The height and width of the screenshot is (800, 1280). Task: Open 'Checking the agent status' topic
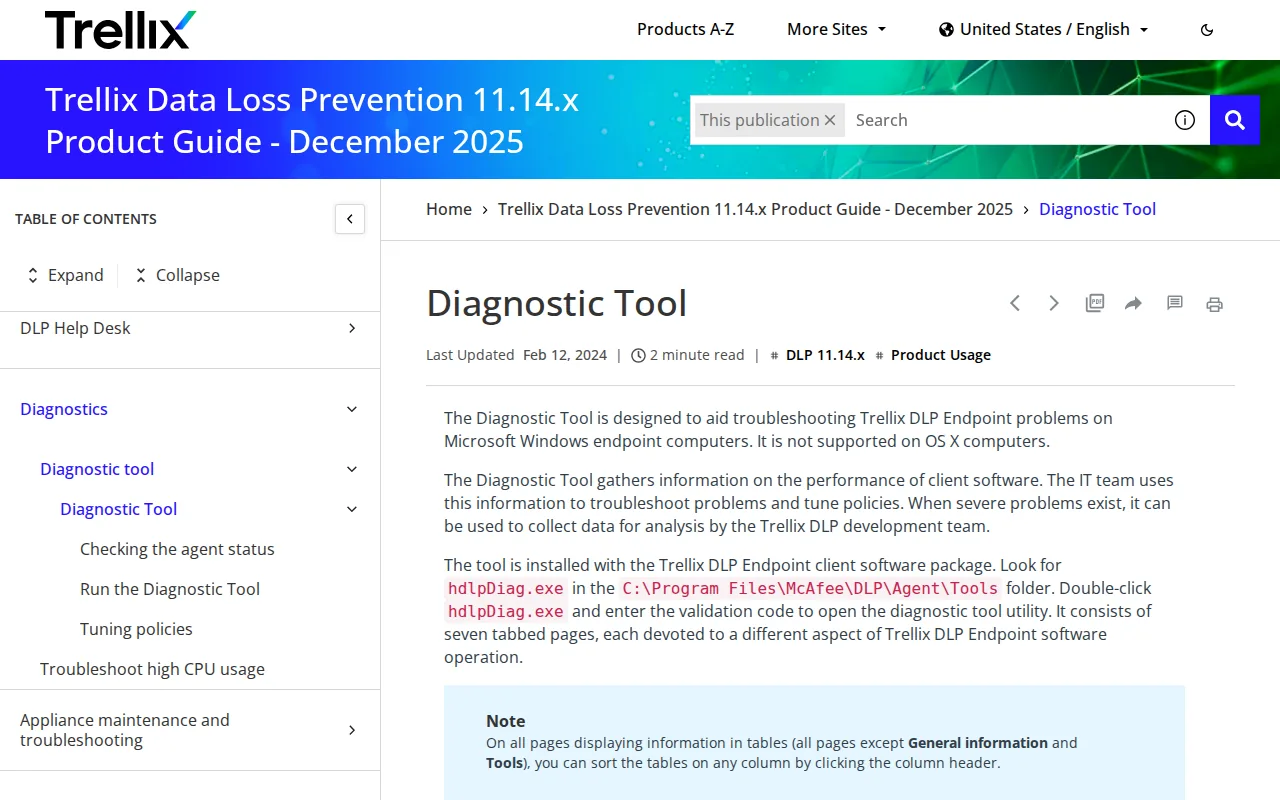click(x=177, y=549)
